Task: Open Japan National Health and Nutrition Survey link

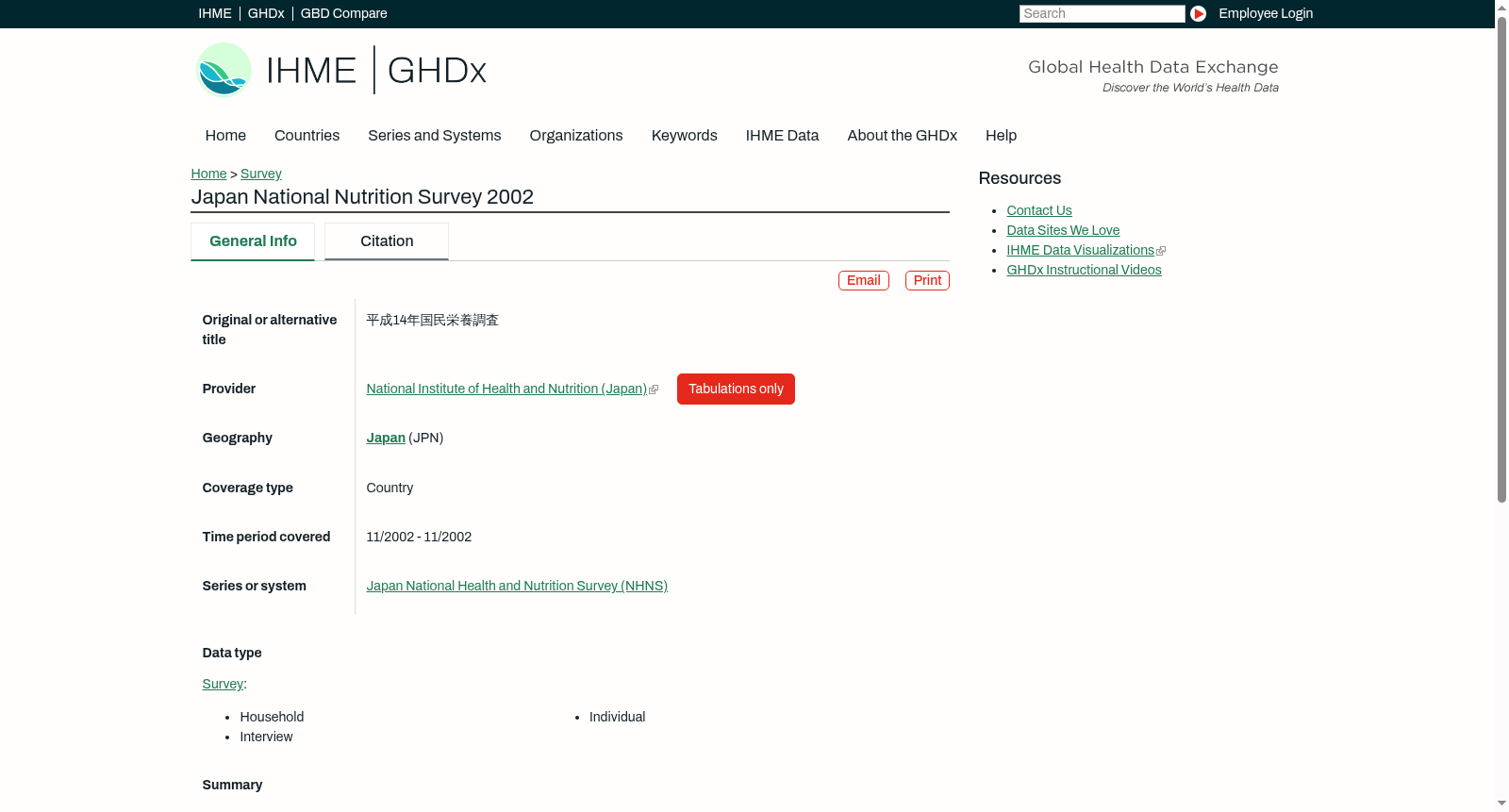Action: (517, 587)
